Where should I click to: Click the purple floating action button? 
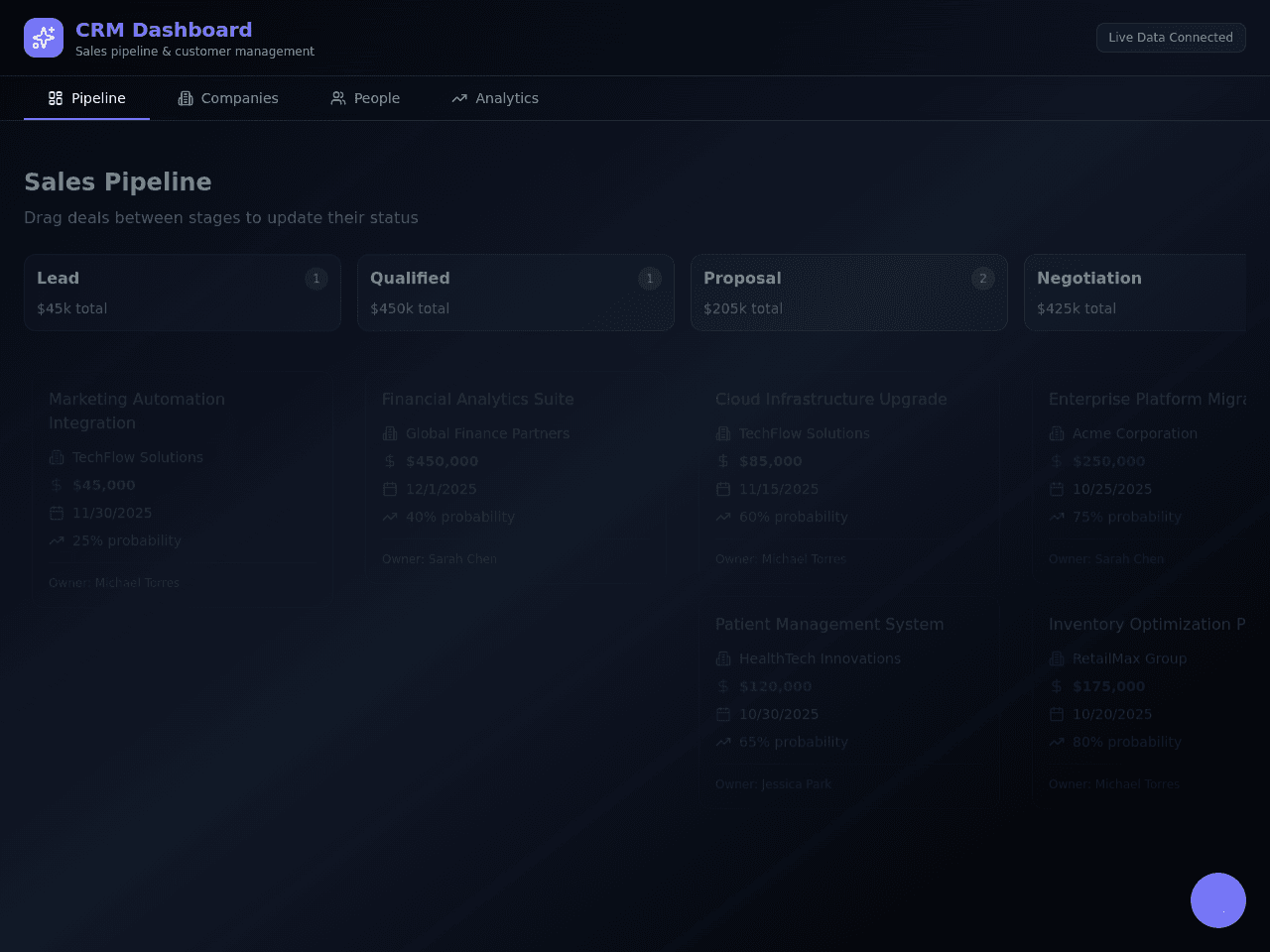coord(1218,900)
